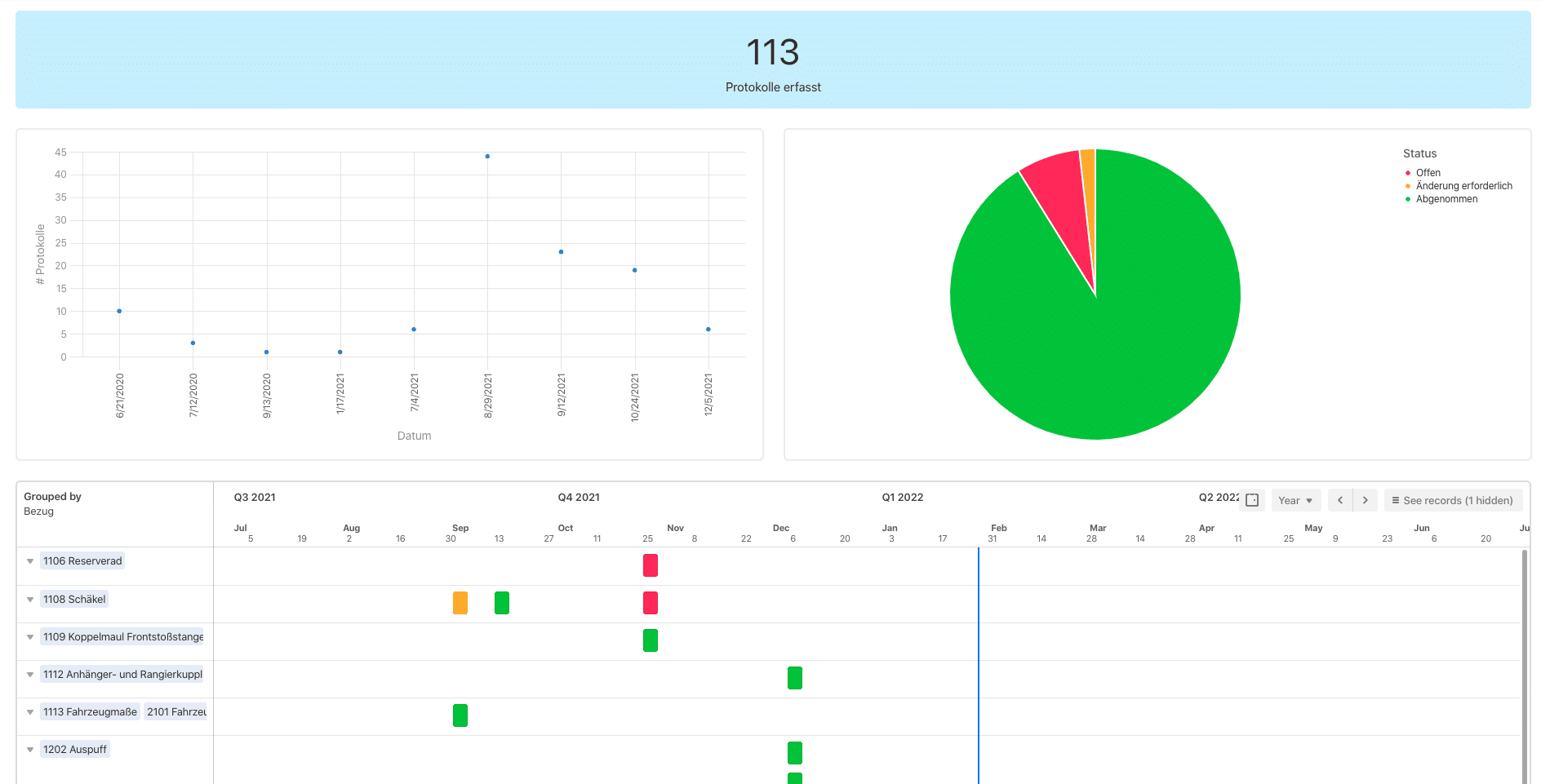Collapse the 1113 Fahrzeugmaße group

[x=30, y=712]
